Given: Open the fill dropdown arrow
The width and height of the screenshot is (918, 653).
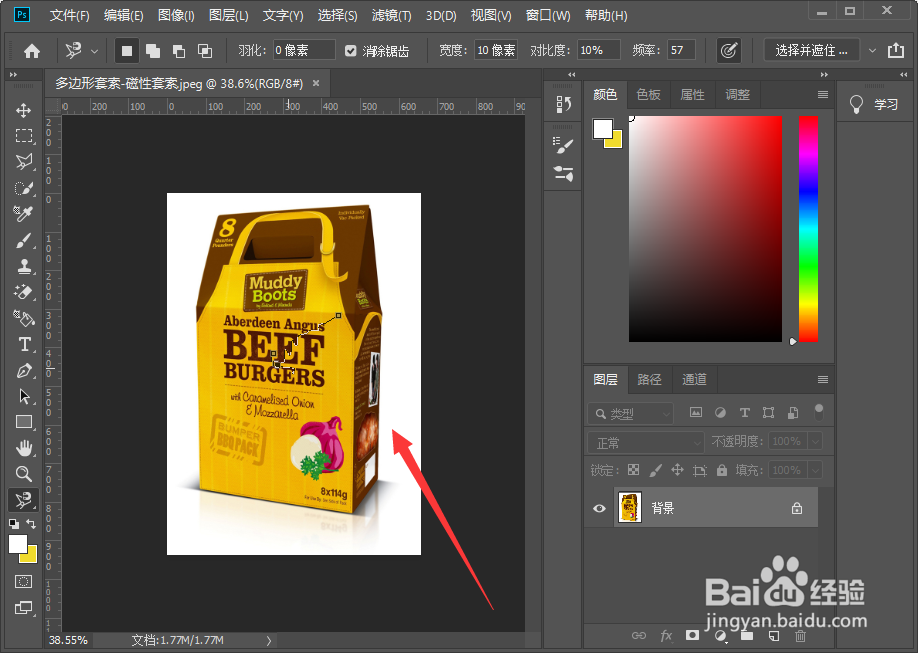Looking at the screenshot, I should click(815, 470).
